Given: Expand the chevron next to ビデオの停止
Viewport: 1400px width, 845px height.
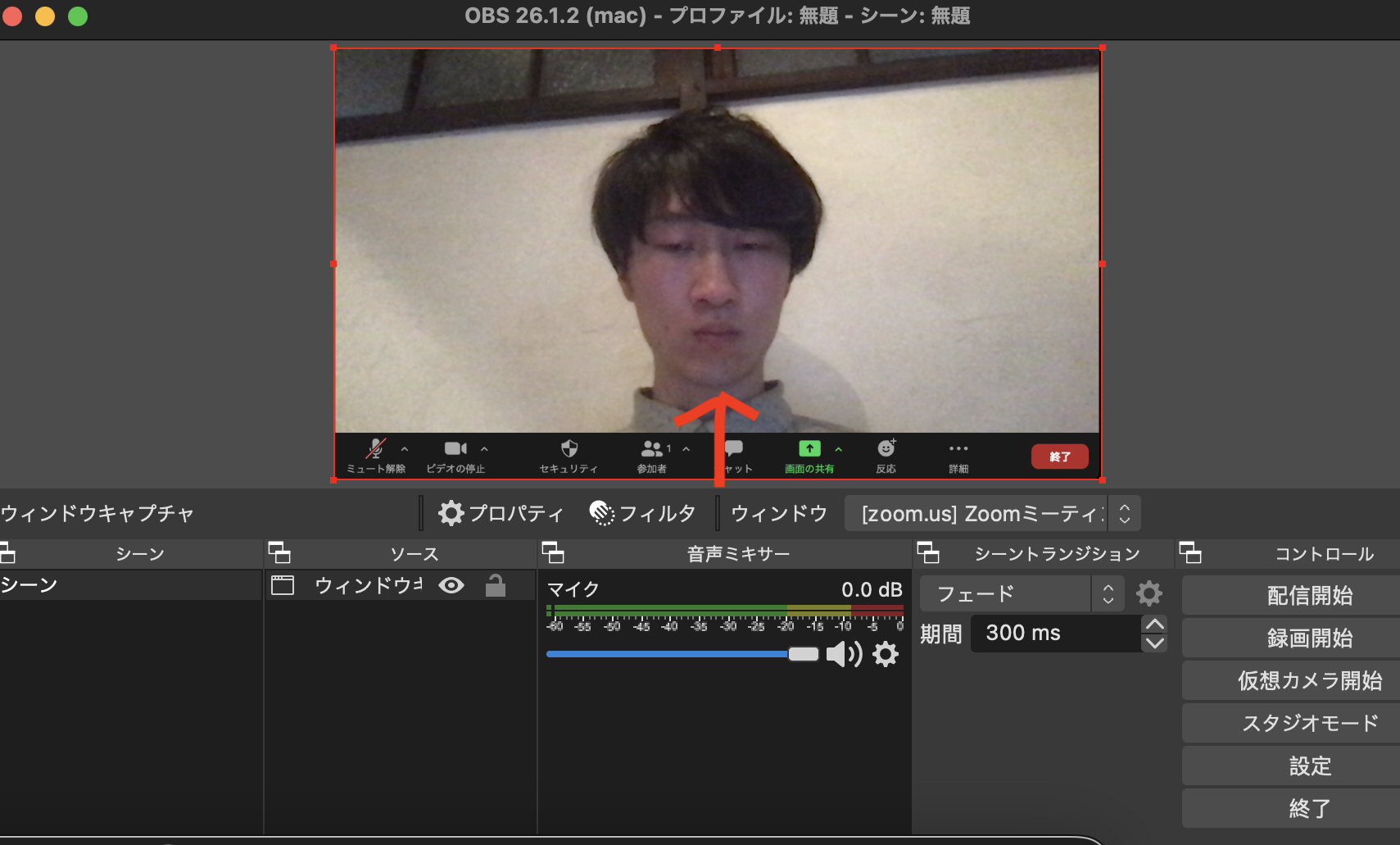Looking at the screenshot, I should coord(484,450).
